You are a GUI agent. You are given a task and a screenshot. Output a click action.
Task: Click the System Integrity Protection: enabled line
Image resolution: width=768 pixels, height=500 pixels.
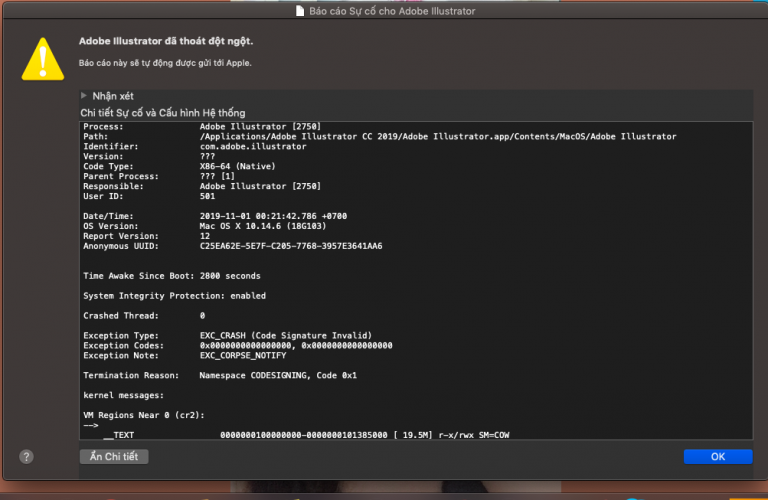click(x=174, y=296)
